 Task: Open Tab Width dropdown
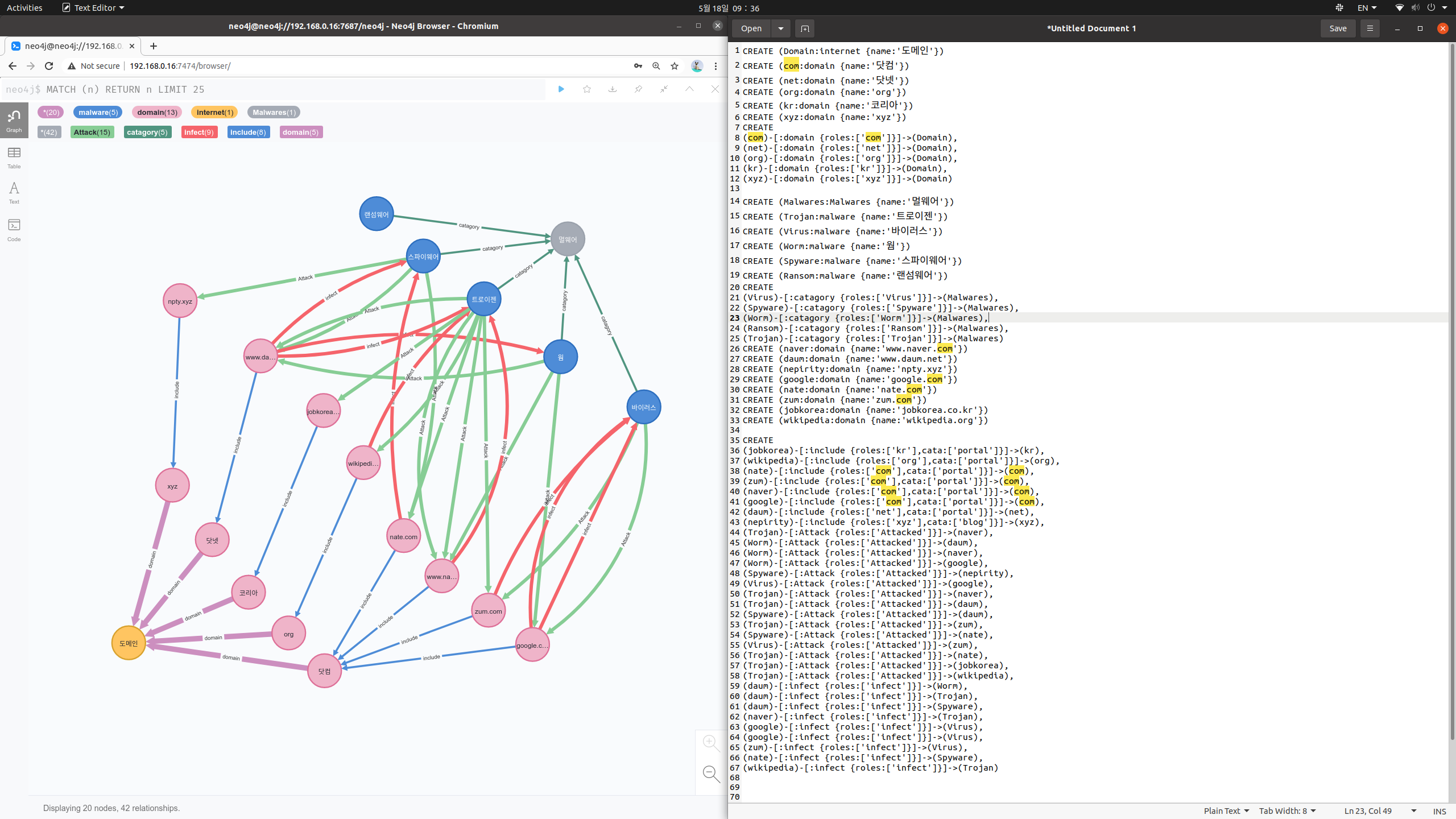(1288, 811)
